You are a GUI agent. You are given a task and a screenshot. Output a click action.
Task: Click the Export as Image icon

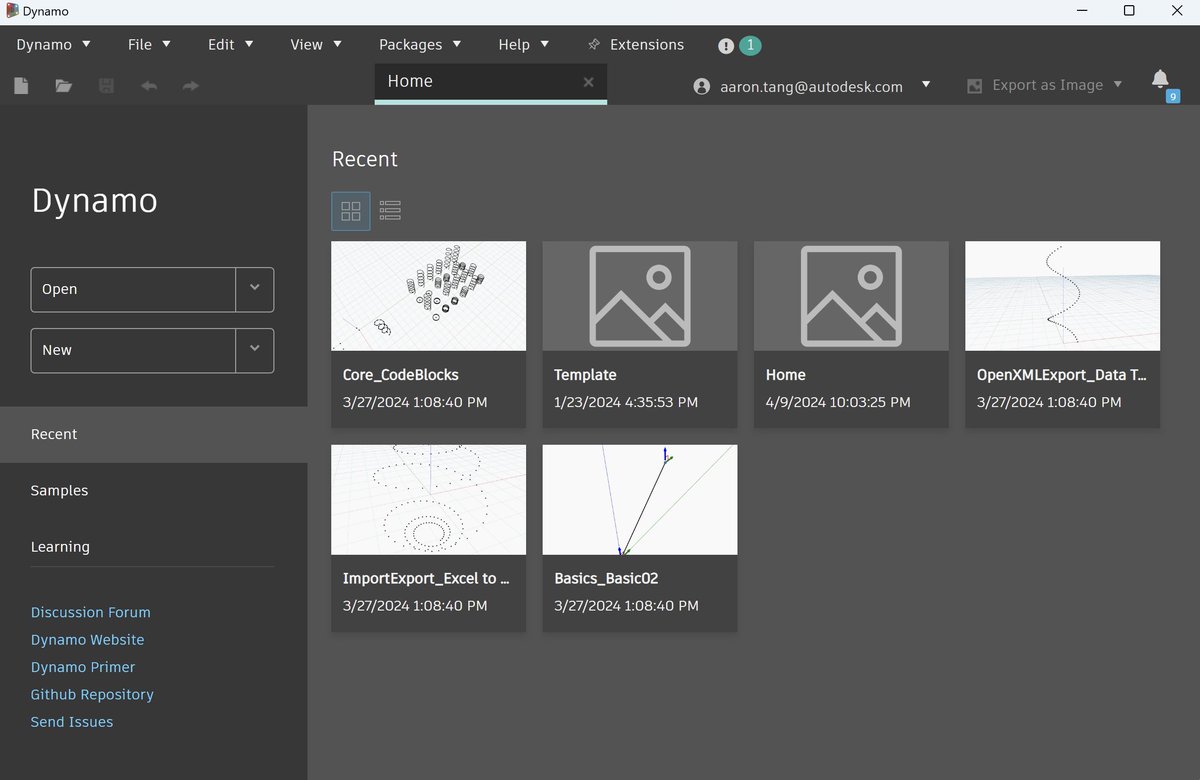click(x=975, y=86)
